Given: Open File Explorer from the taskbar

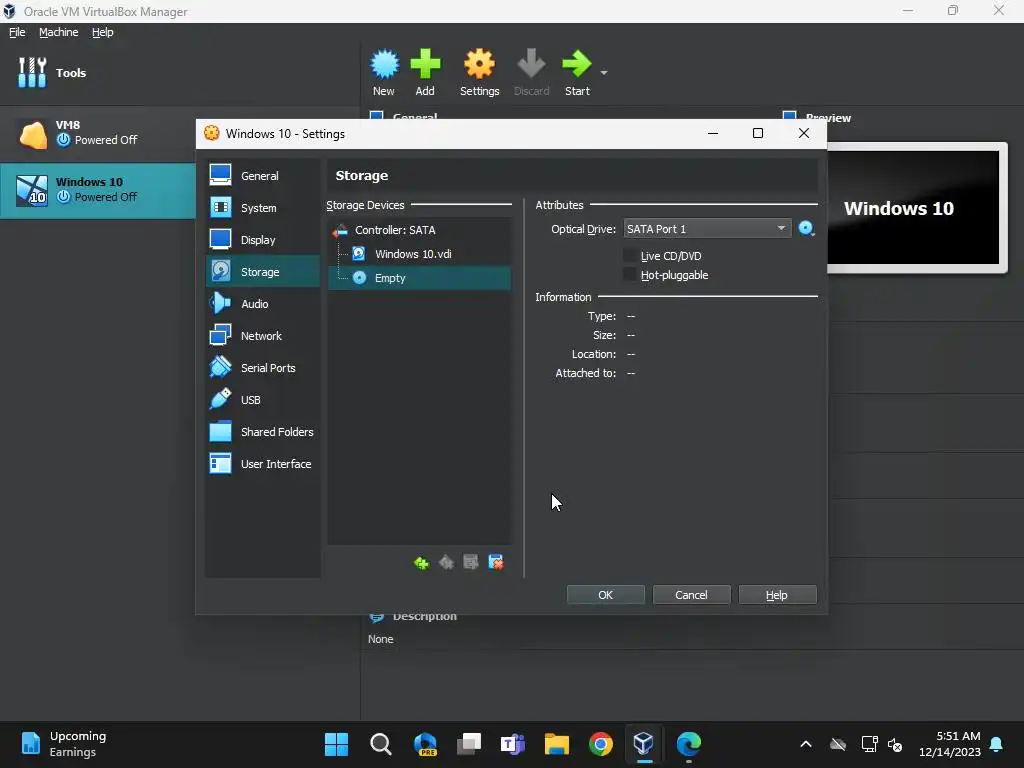Looking at the screenshot, I should click(557, 744).
